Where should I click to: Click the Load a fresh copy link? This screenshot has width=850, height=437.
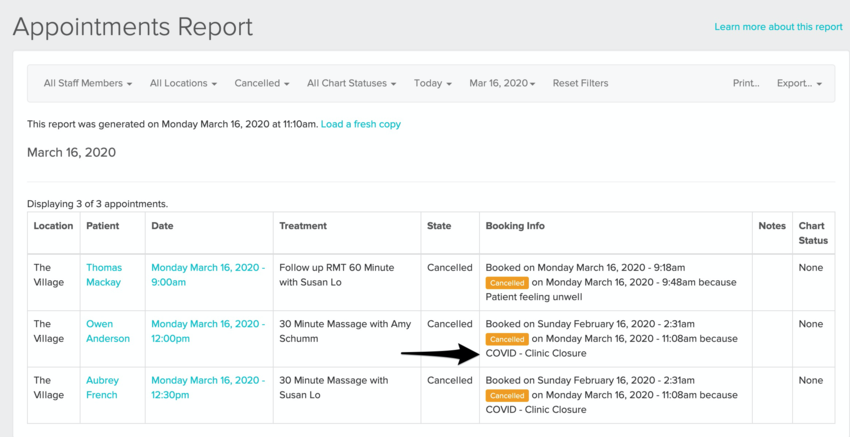[x=361, y=124]
